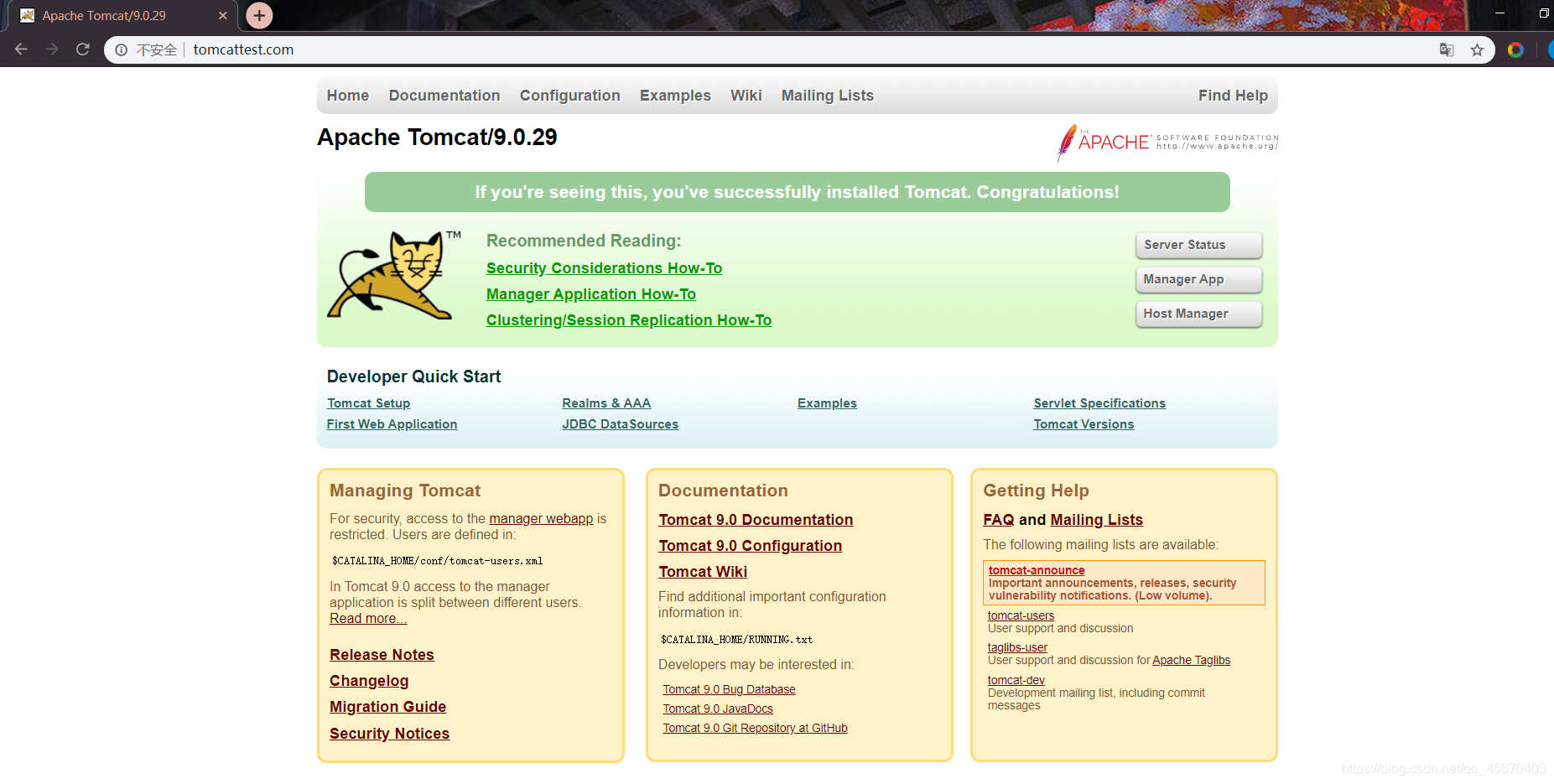
Task: Open Tomcat 9.0 JavaDocs link
Action: [718, 709]
